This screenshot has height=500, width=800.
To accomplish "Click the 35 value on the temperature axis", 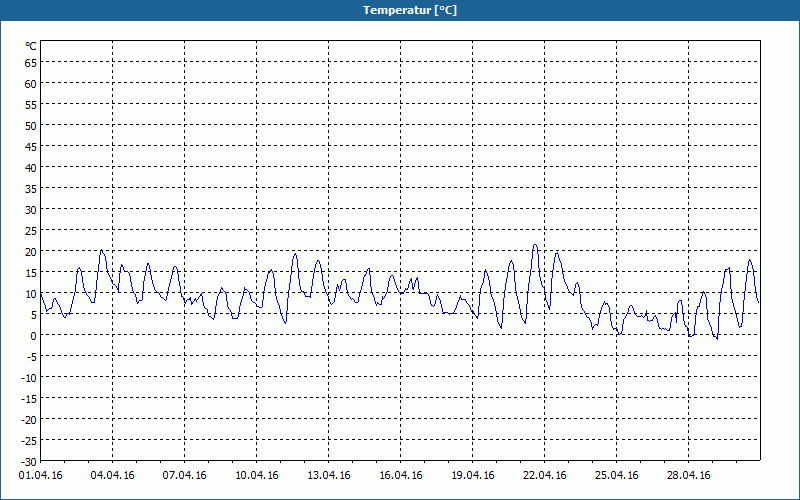I will click(31, 189).
